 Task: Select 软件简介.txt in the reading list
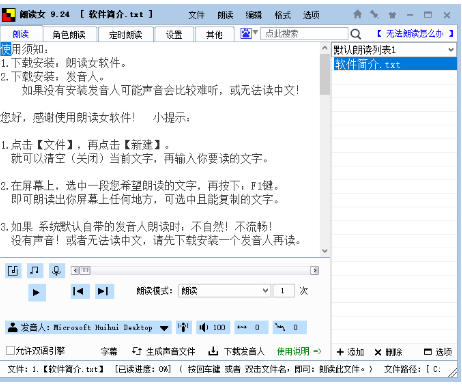point(395,64)
